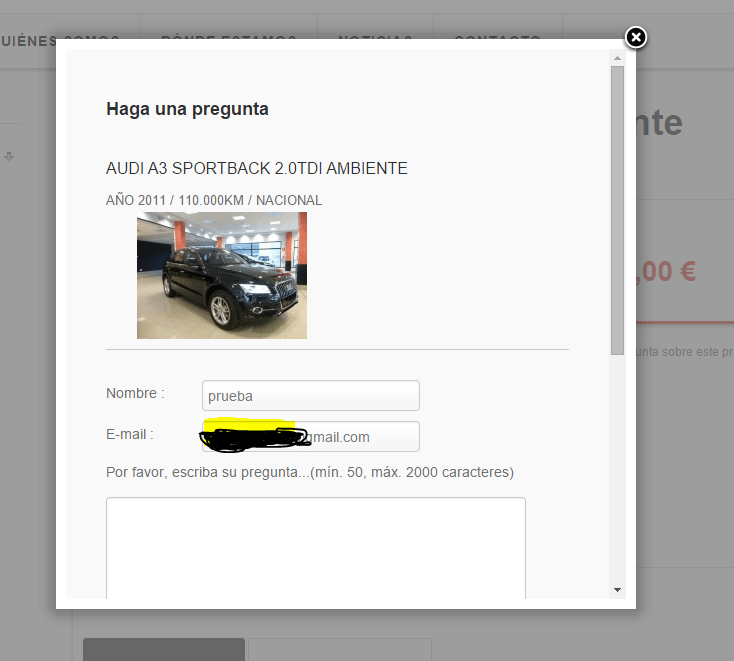734x661 pixels.
Task: Click the 'Haga una pregunta' heading
Action: (187, 109)
